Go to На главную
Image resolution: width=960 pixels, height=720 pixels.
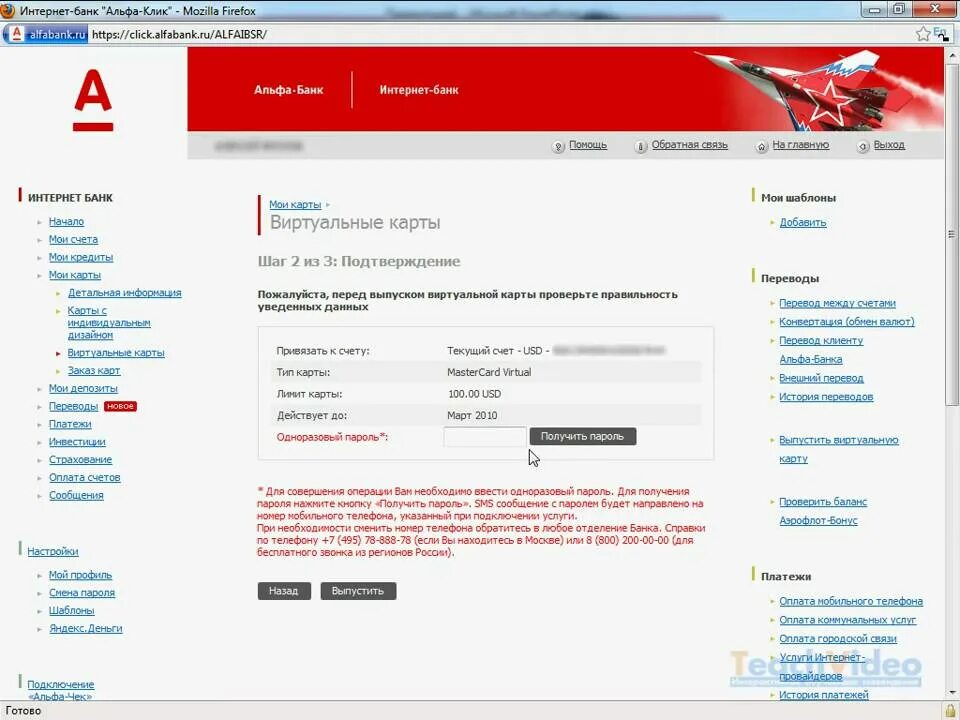(800, 145)
